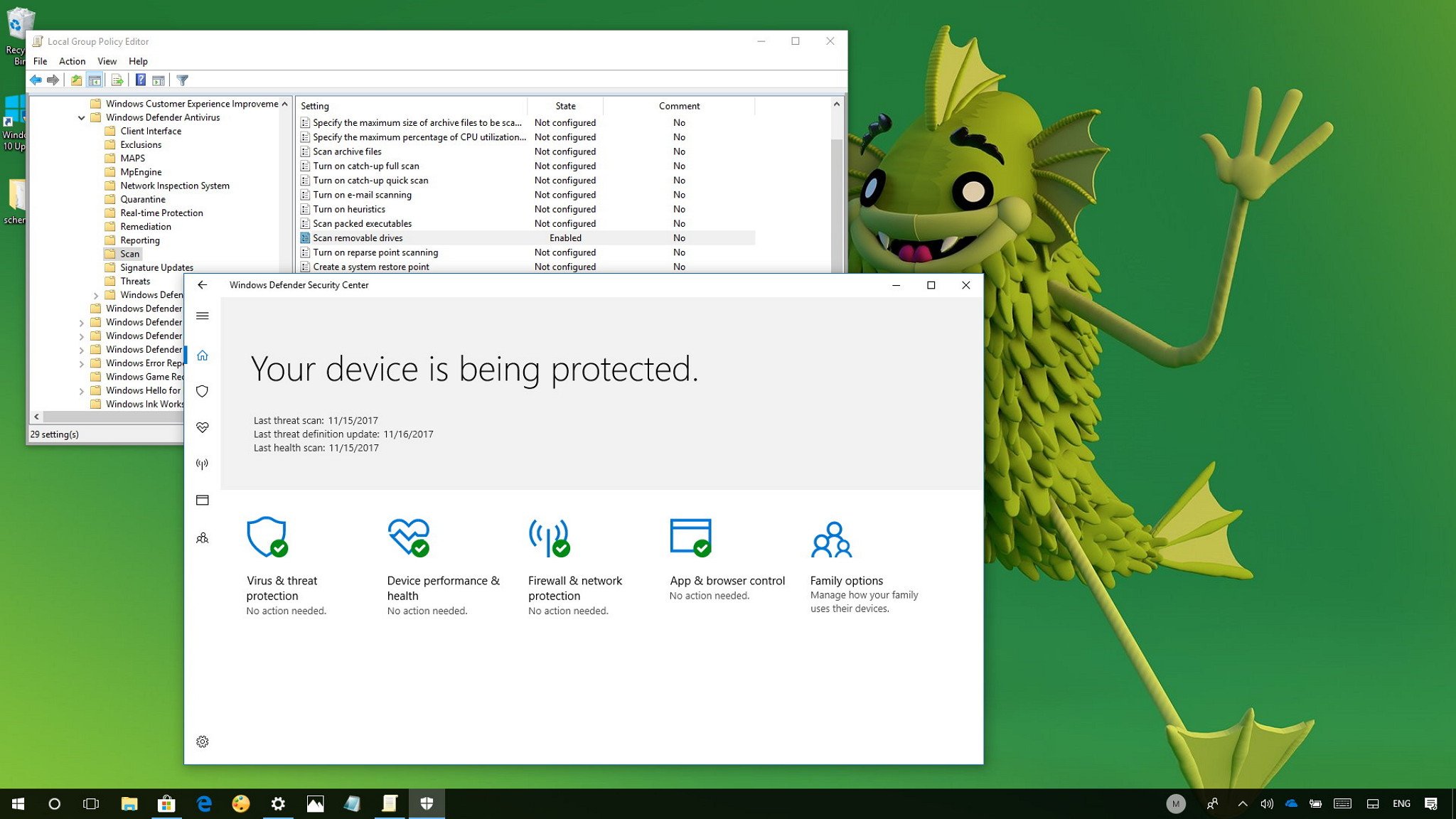Click the Up one level folder icon
The image size is (1456, 819).
[76, 80]
